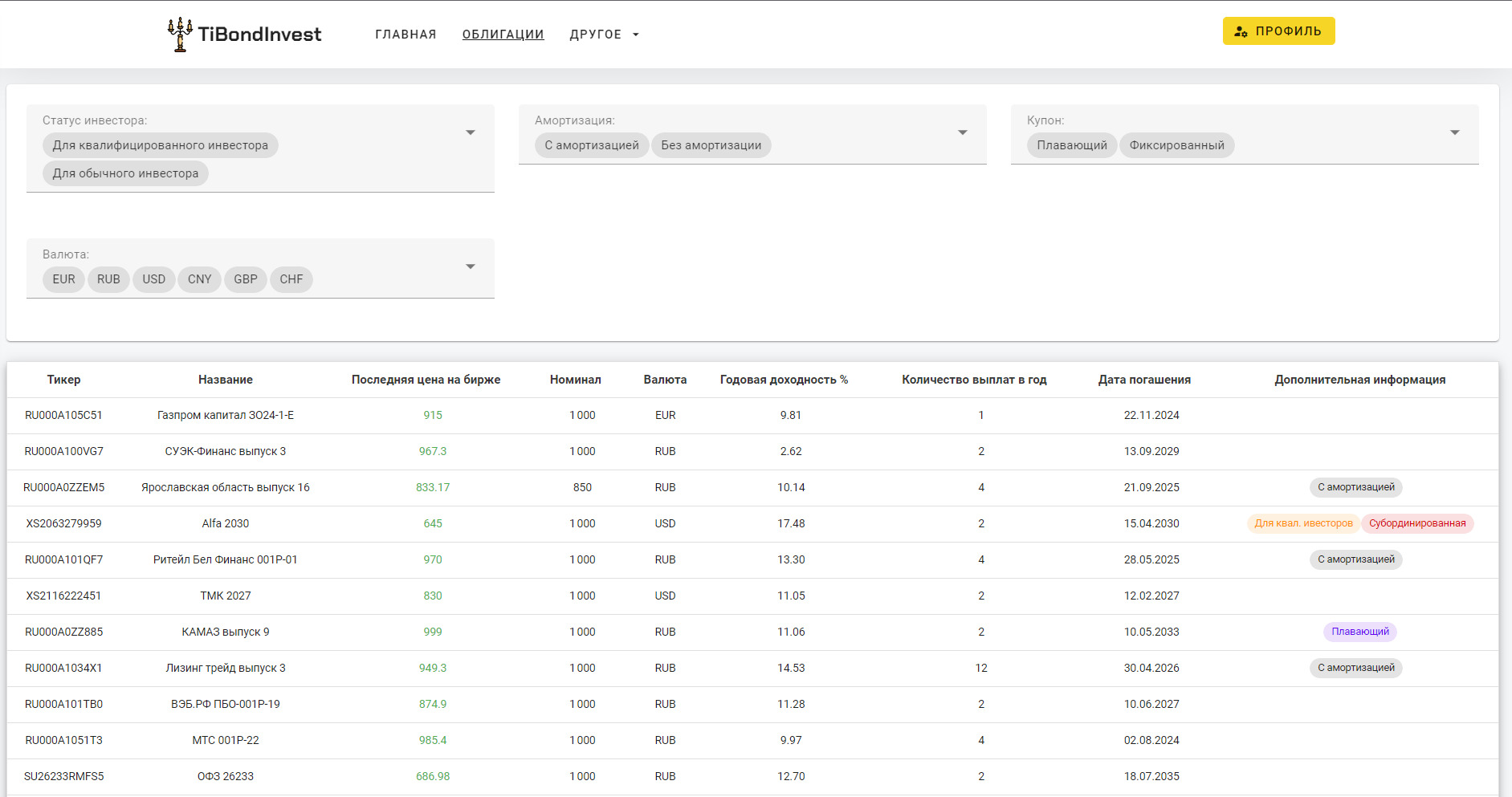
Task: Click maturity date 22.11.2024
Action: coord(1151,416)
